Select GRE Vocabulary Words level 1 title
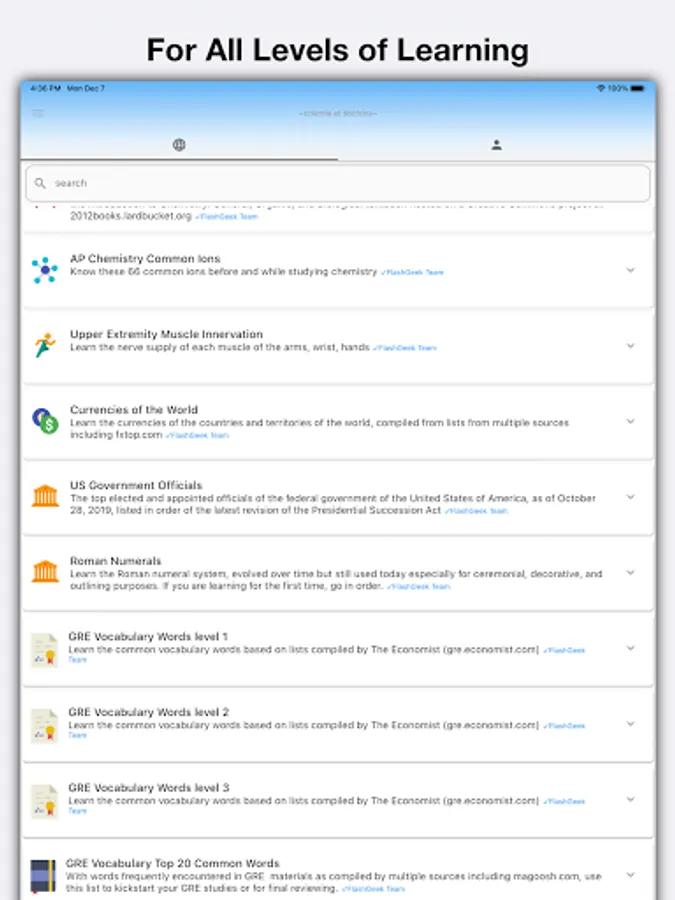The width and height of the screenshot is (675, 900). tap(148, 637)
